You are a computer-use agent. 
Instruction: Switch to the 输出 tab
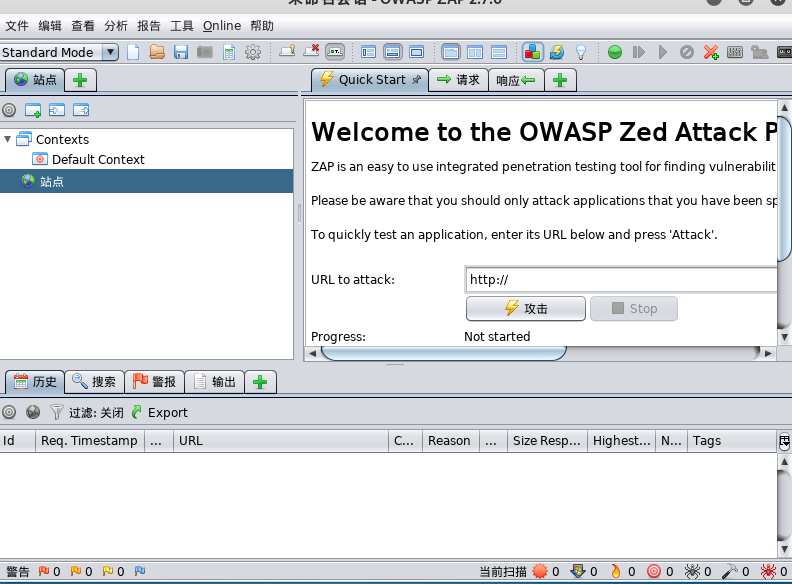pos(215,381)
